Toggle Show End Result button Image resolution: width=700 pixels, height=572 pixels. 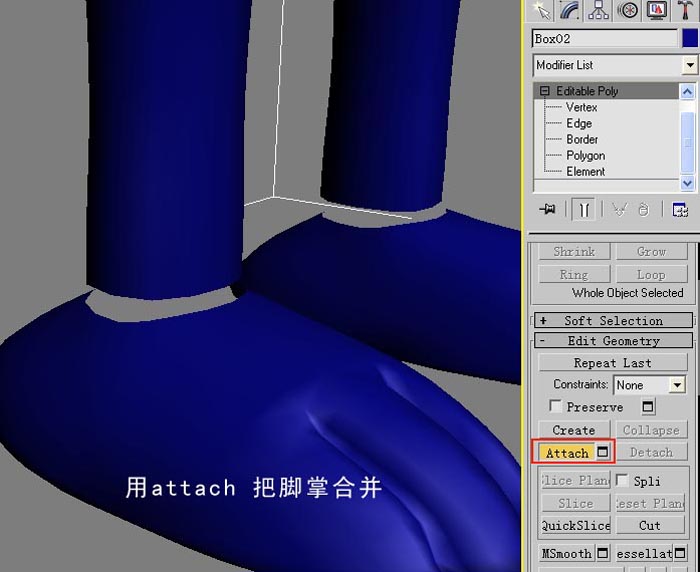584,209
